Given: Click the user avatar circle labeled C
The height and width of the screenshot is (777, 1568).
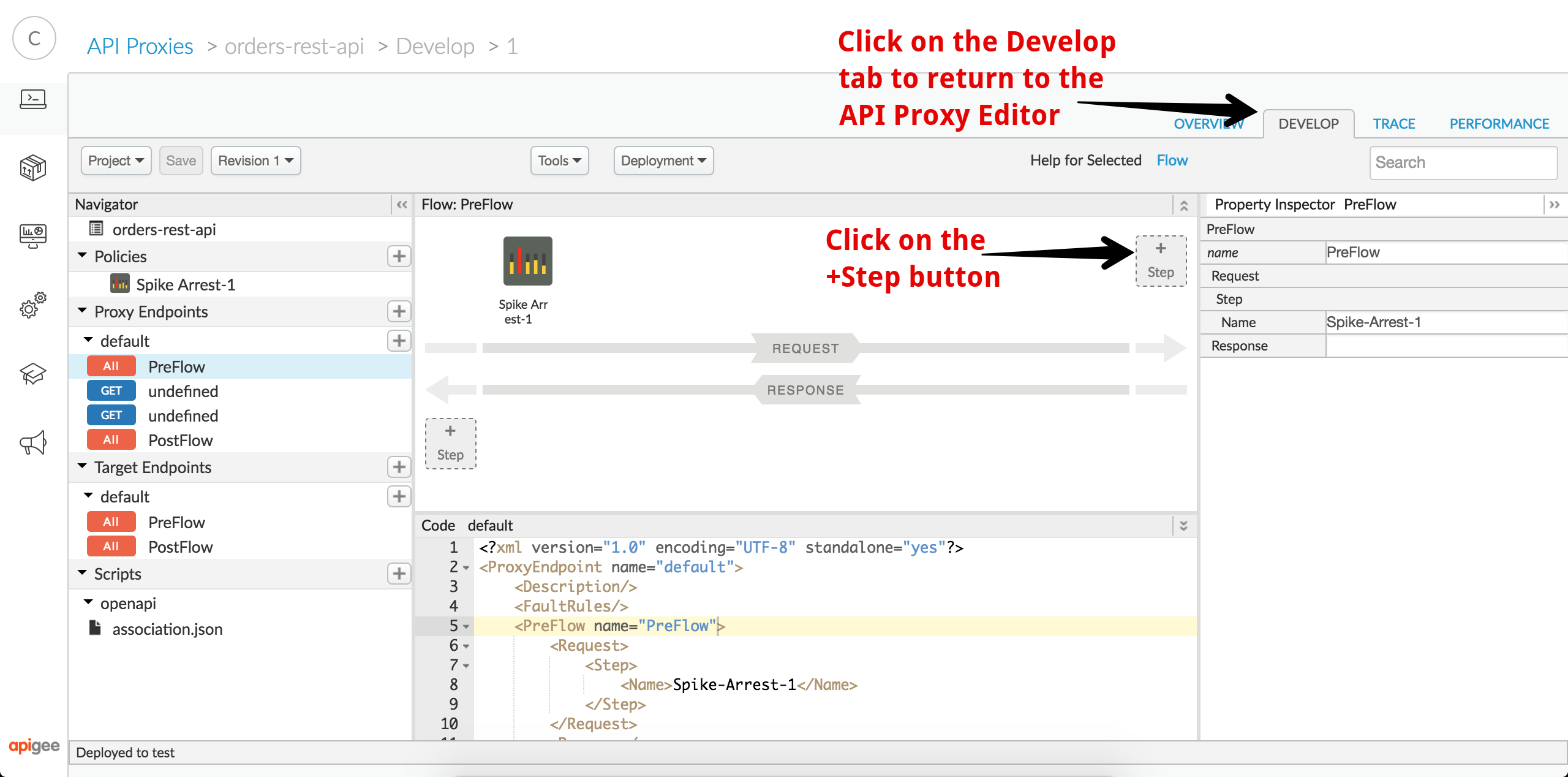Looking at the screenshot, I should tap(34, 38).
